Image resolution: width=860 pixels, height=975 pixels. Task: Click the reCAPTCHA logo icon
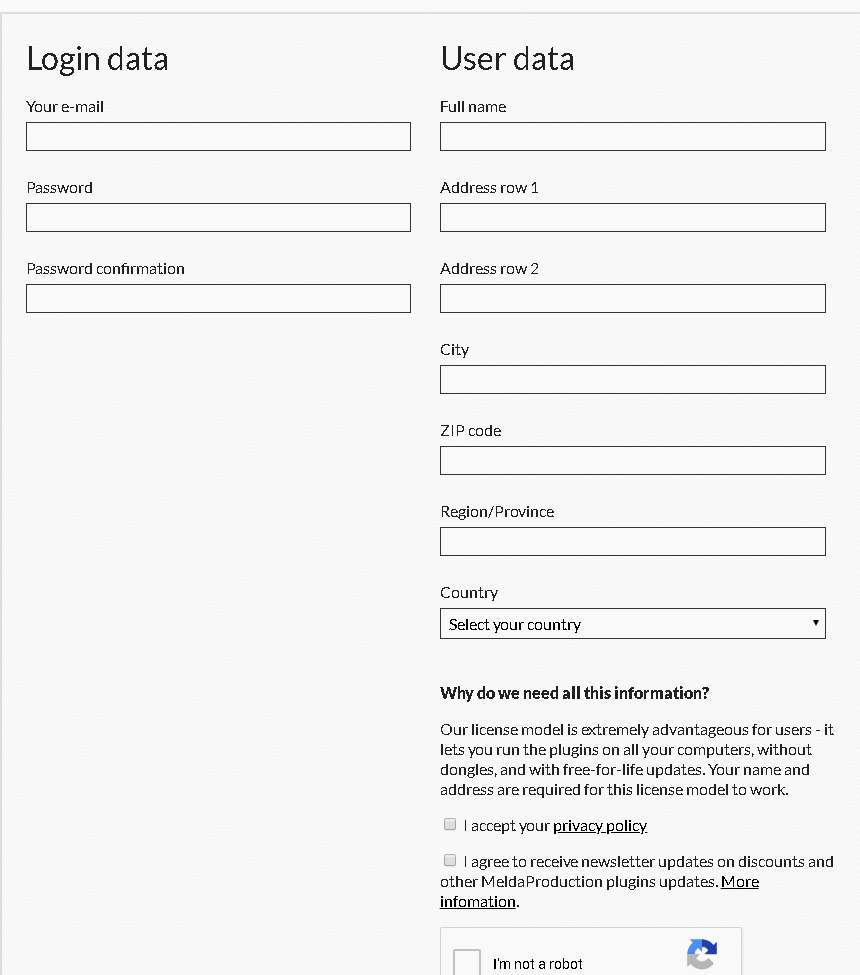coord(702,956)
